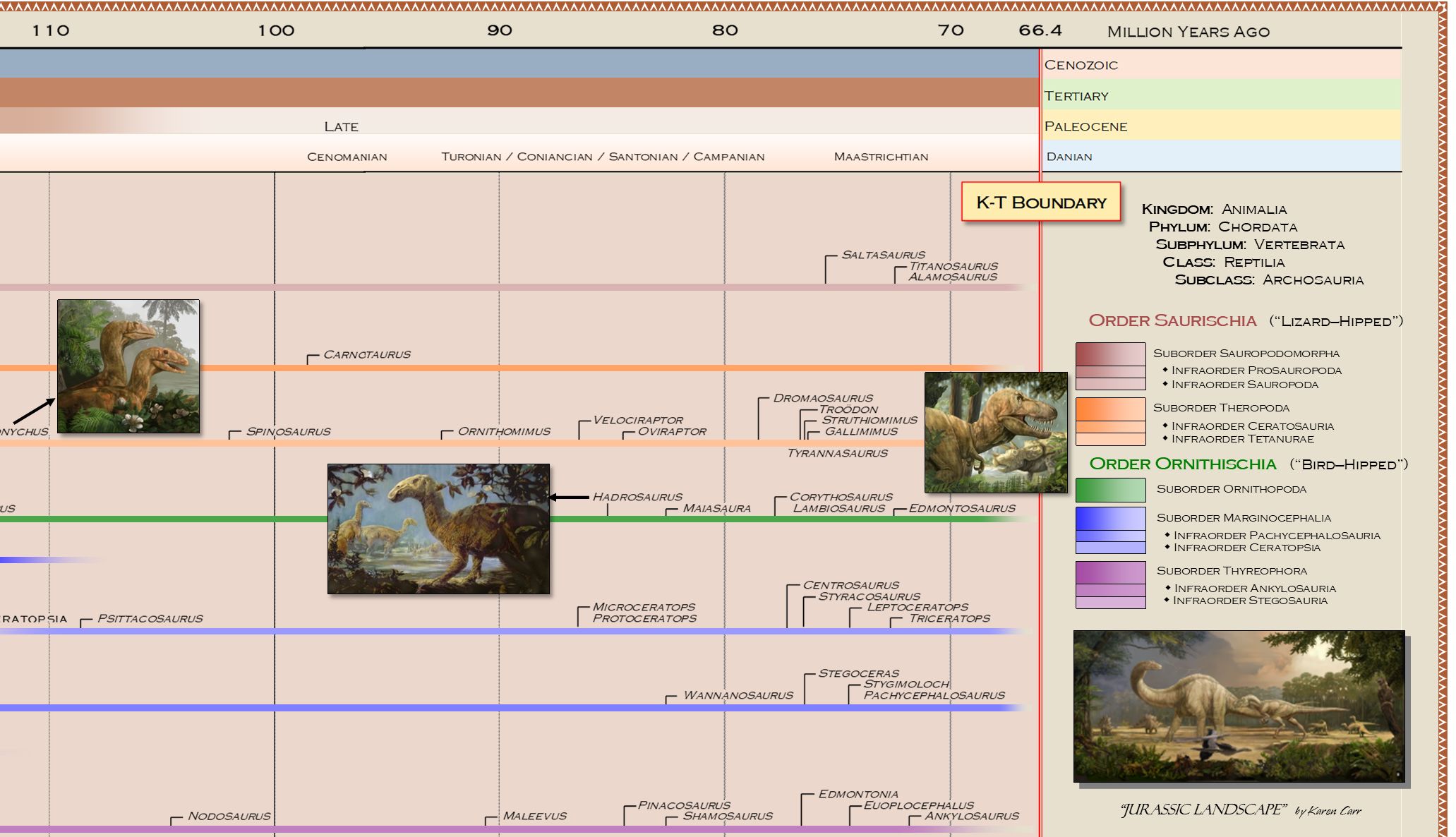
Task: Switch to the Cenomanian stage section
Action: [346, 157]
